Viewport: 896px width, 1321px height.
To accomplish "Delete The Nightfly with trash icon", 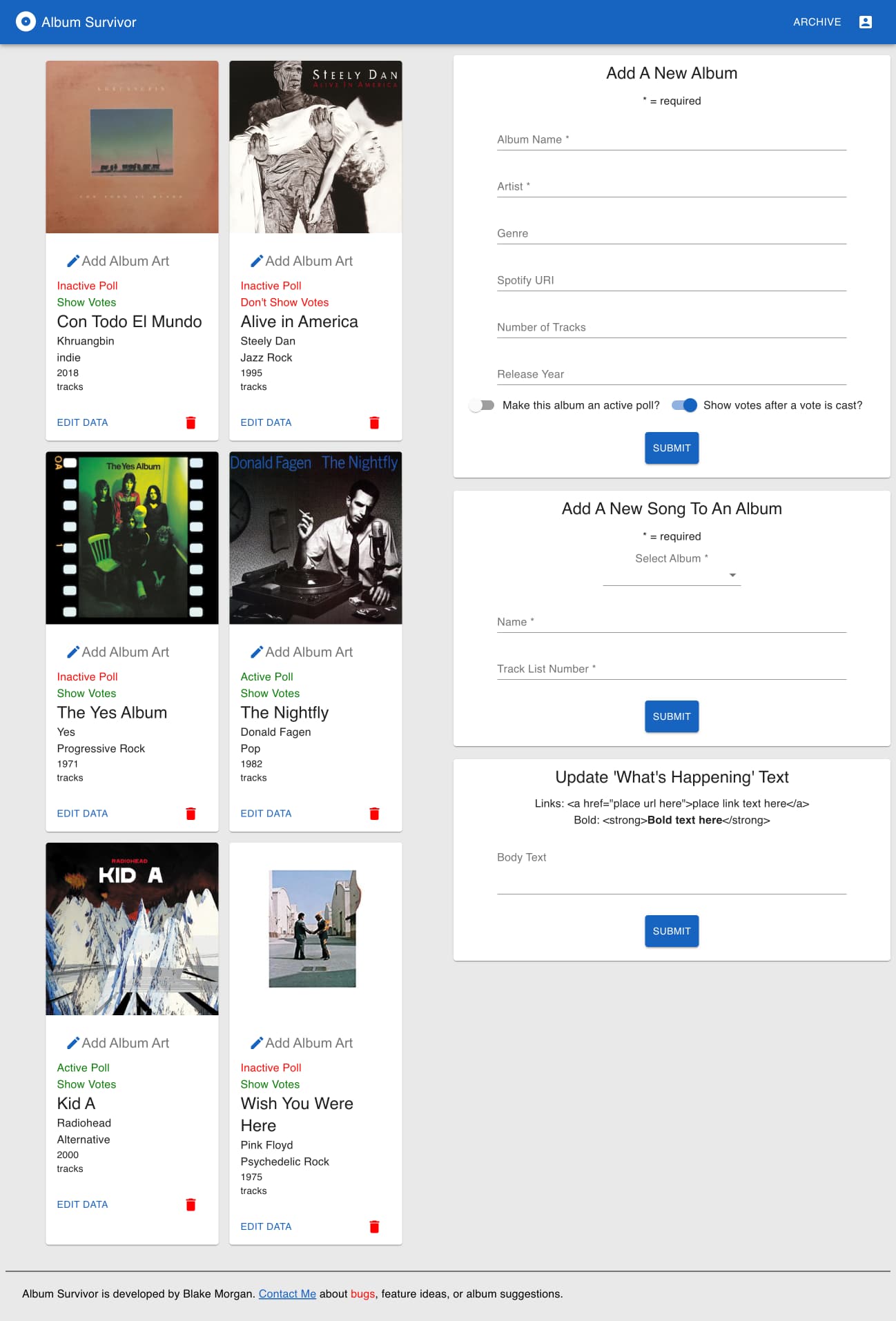I will [x=374, y=814].
